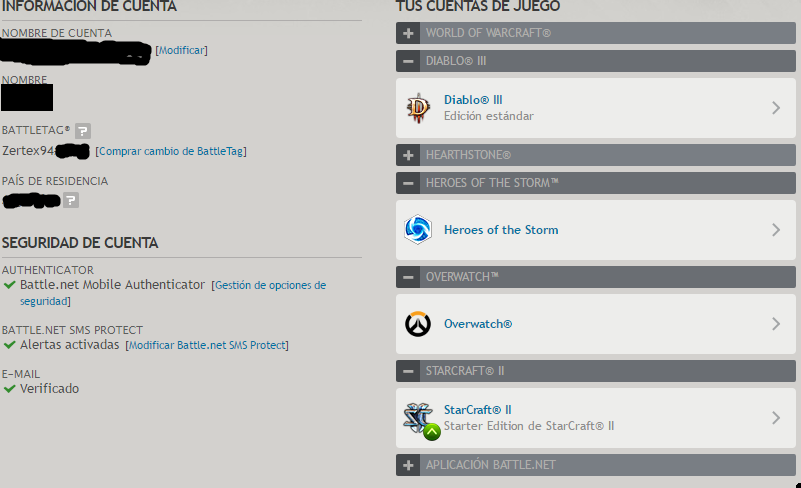
Task: Click the Diablo III game icon
Action: point(418,108)
